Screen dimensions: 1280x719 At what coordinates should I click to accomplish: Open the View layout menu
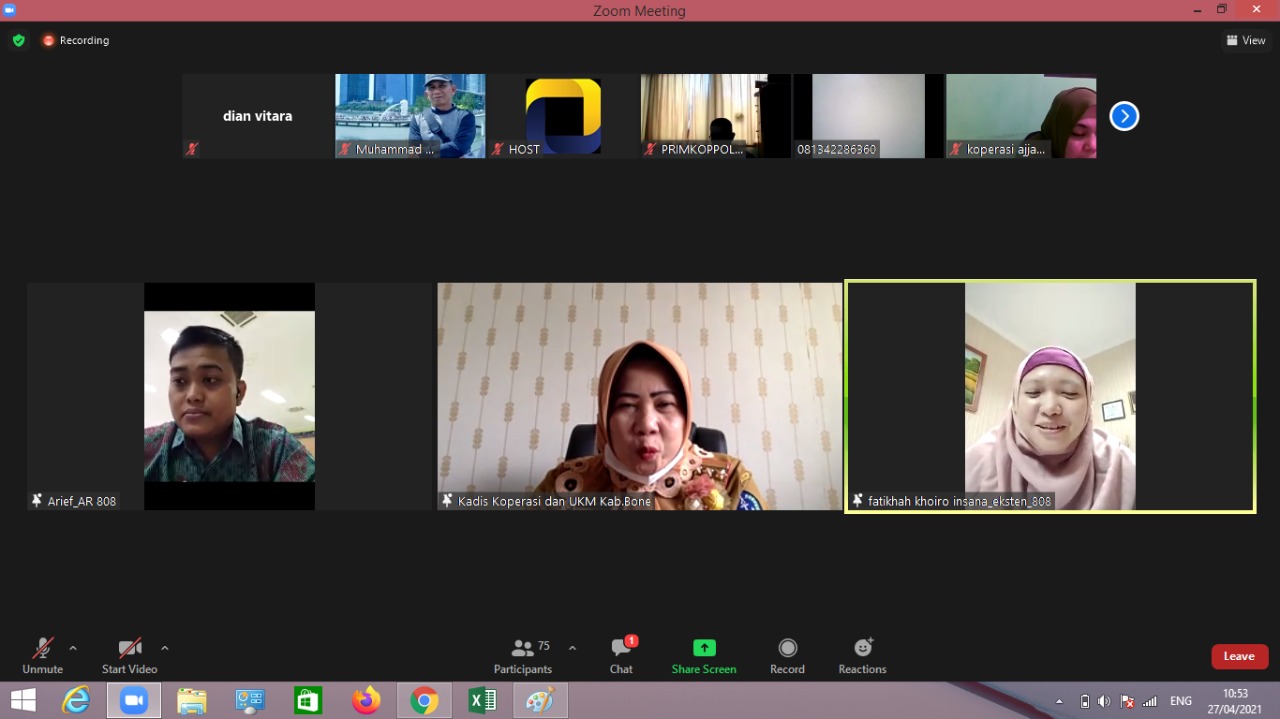1246,41
